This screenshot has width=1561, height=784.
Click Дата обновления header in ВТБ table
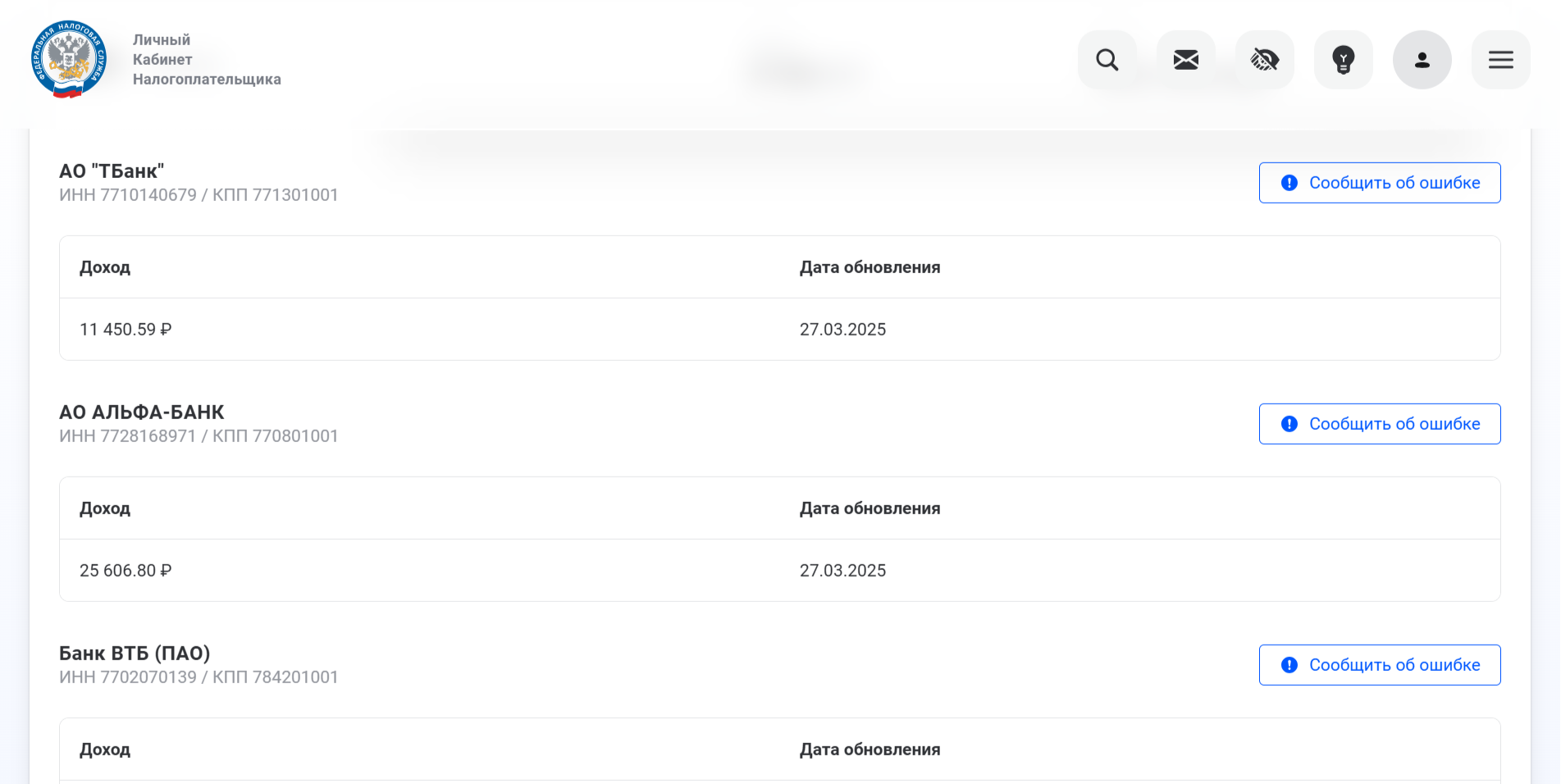[870, 750]
